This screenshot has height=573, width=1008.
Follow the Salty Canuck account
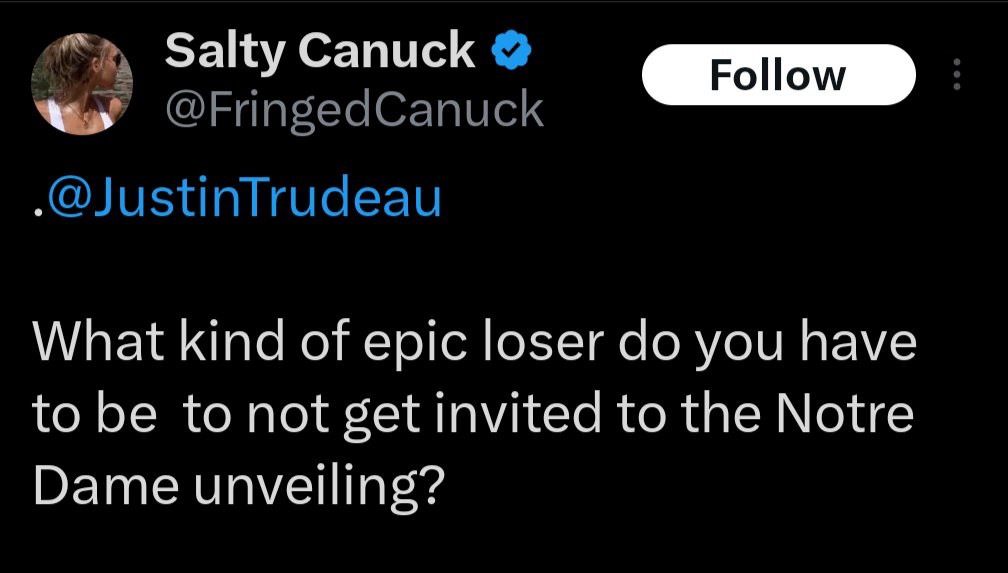click(x=778, y=75)
